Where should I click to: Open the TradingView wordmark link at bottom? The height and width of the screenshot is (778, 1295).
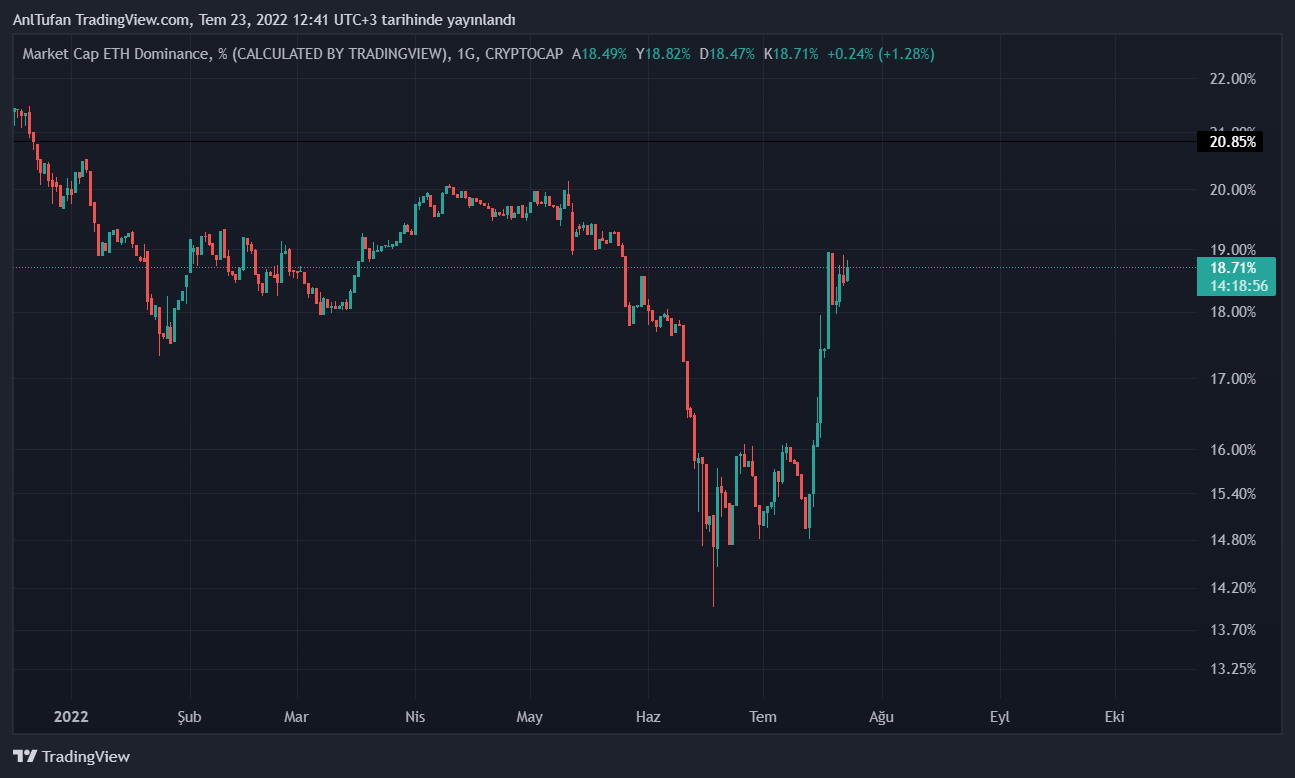pyautogui.click(x=86, y=757)
